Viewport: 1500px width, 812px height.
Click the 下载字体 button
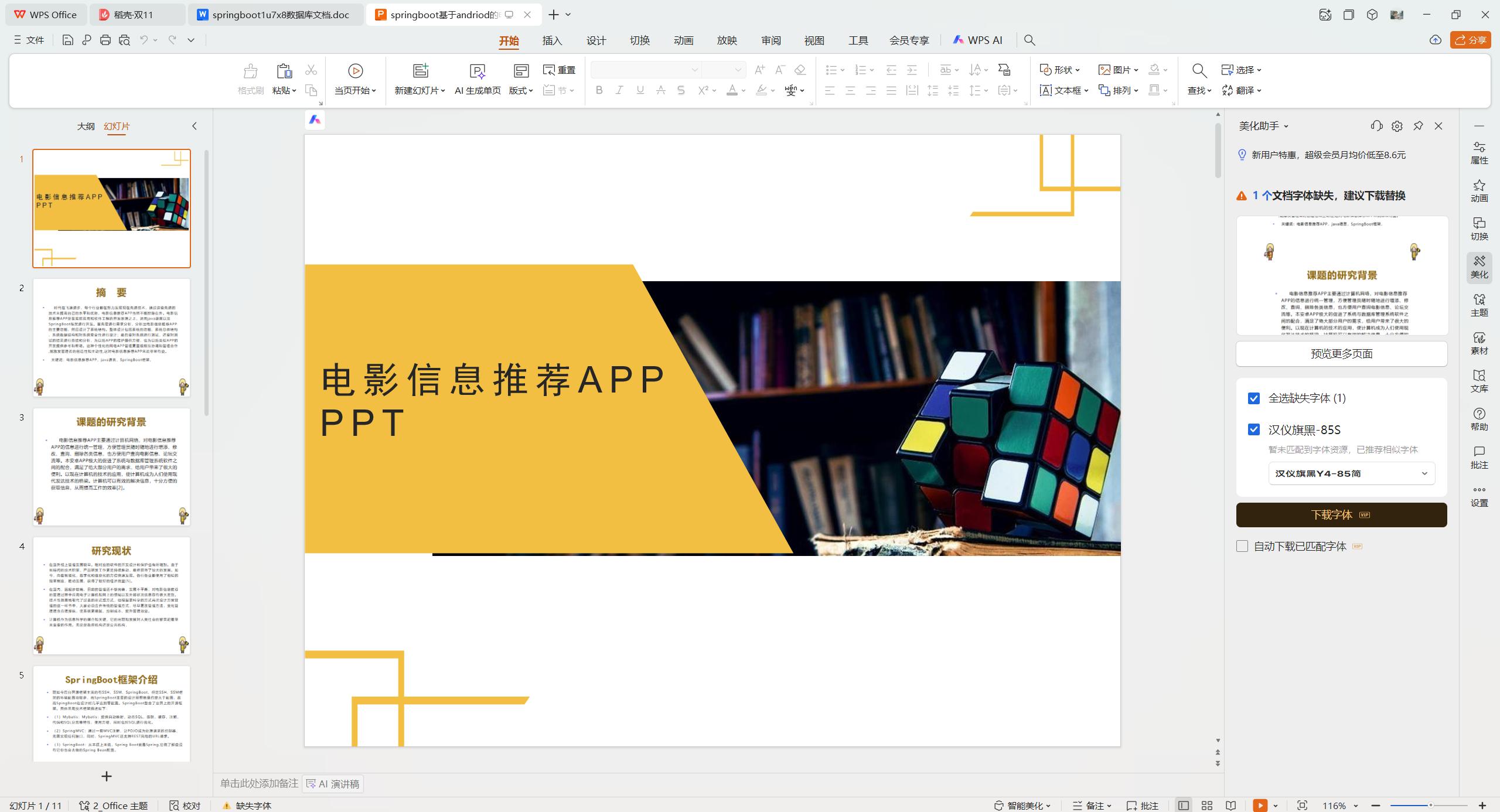(x=1341, y=514)
